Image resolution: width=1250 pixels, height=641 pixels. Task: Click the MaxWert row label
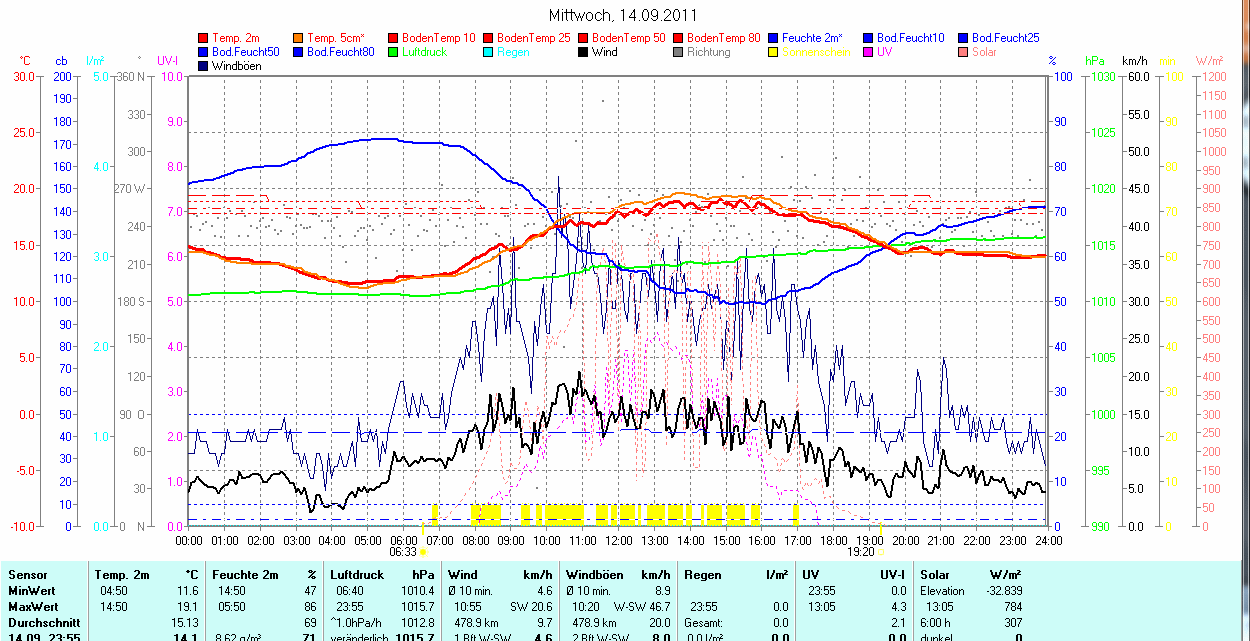click(x=35, y=607)
